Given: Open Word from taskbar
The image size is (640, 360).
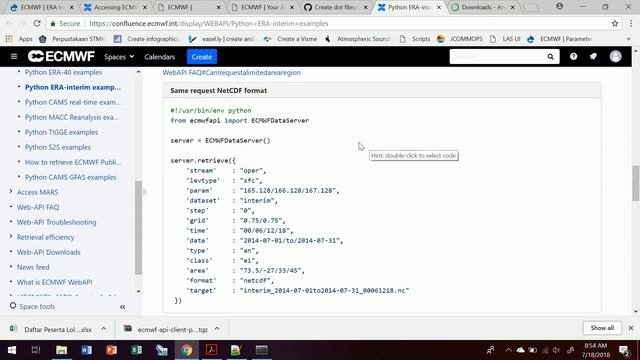Looking at the screenshot, I should pyautogui.click(x=87, y=350).
